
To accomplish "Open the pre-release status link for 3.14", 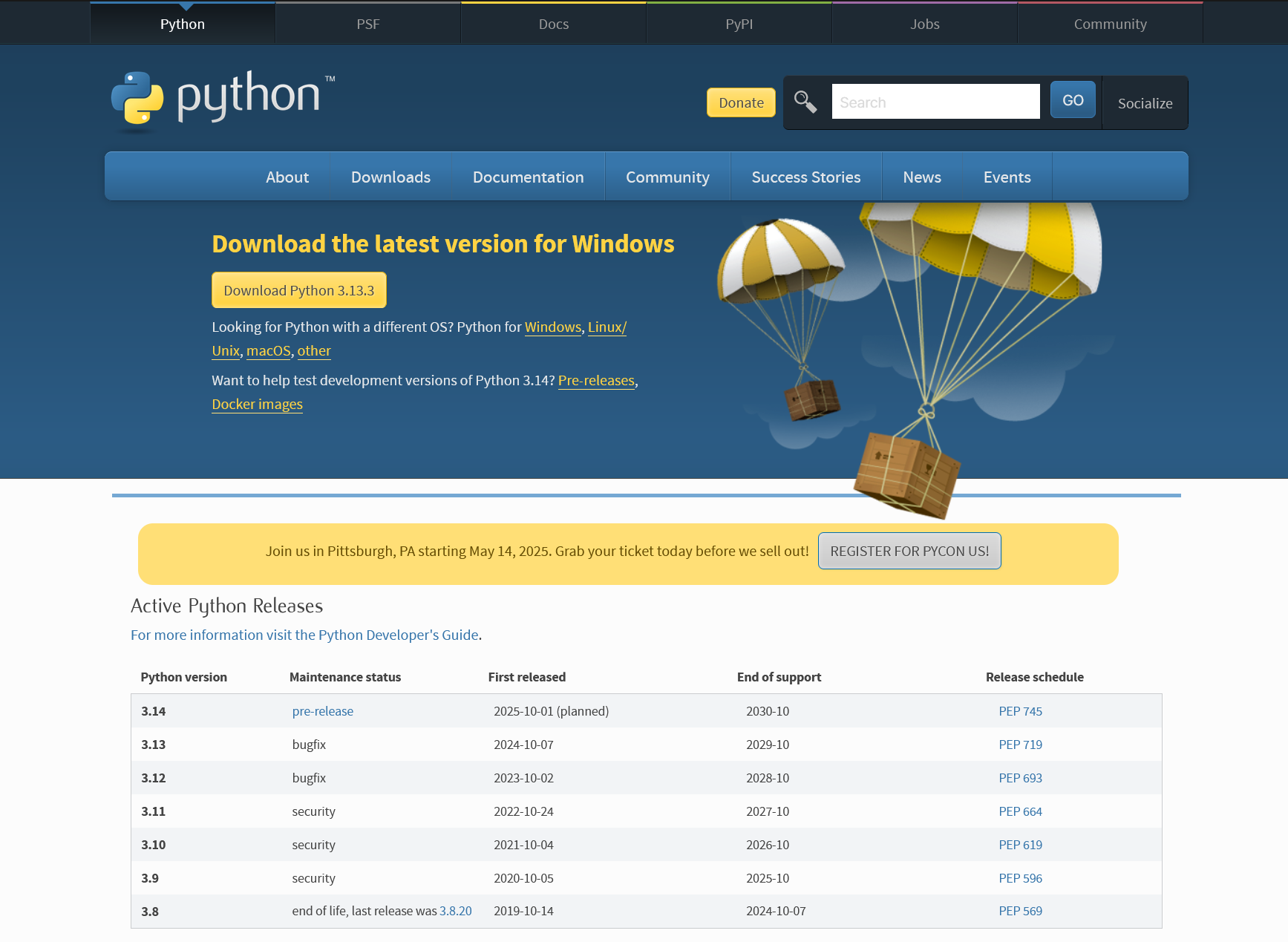I will (x=323, y=711).
